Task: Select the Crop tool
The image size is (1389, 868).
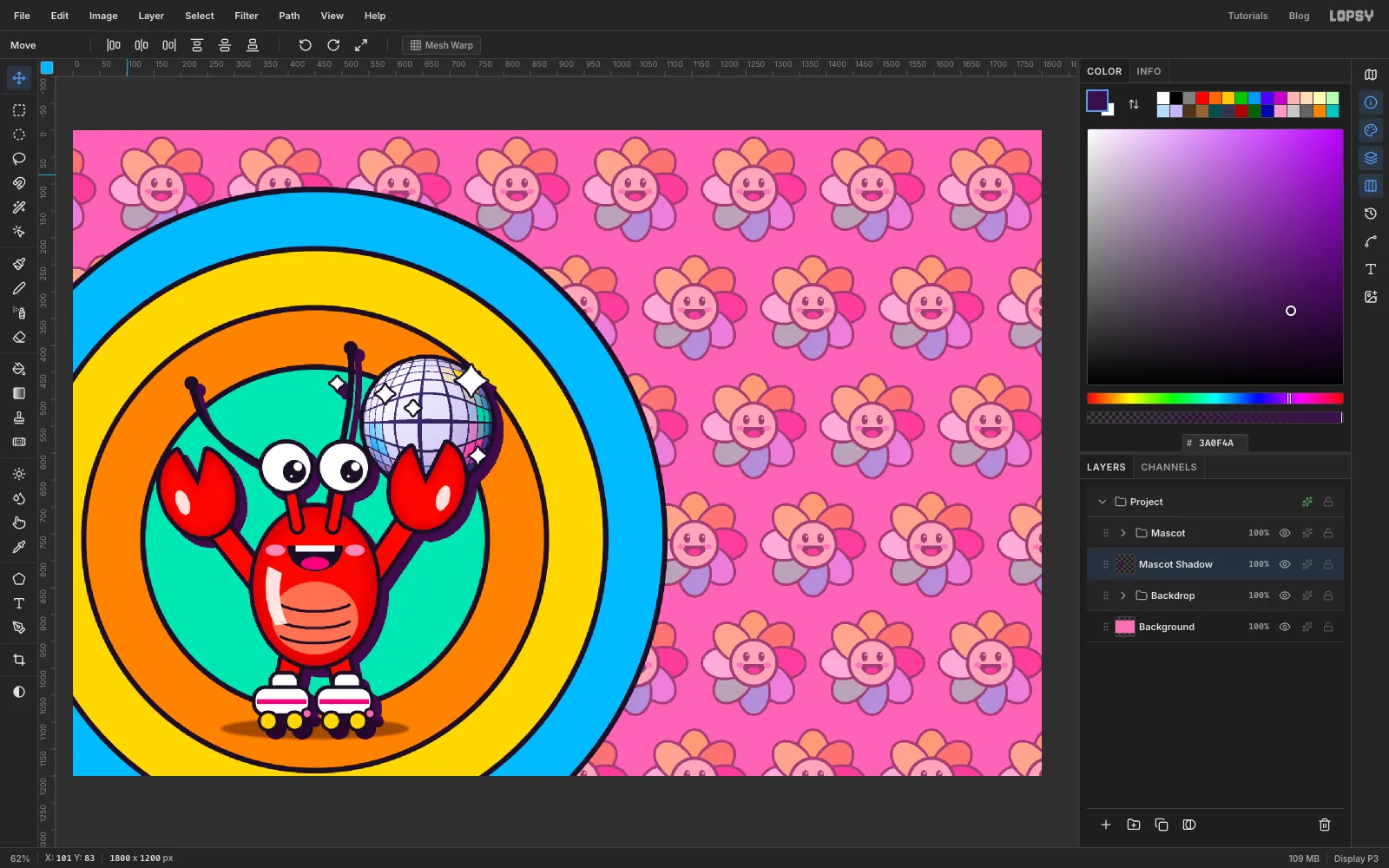Action: (19, 660)
